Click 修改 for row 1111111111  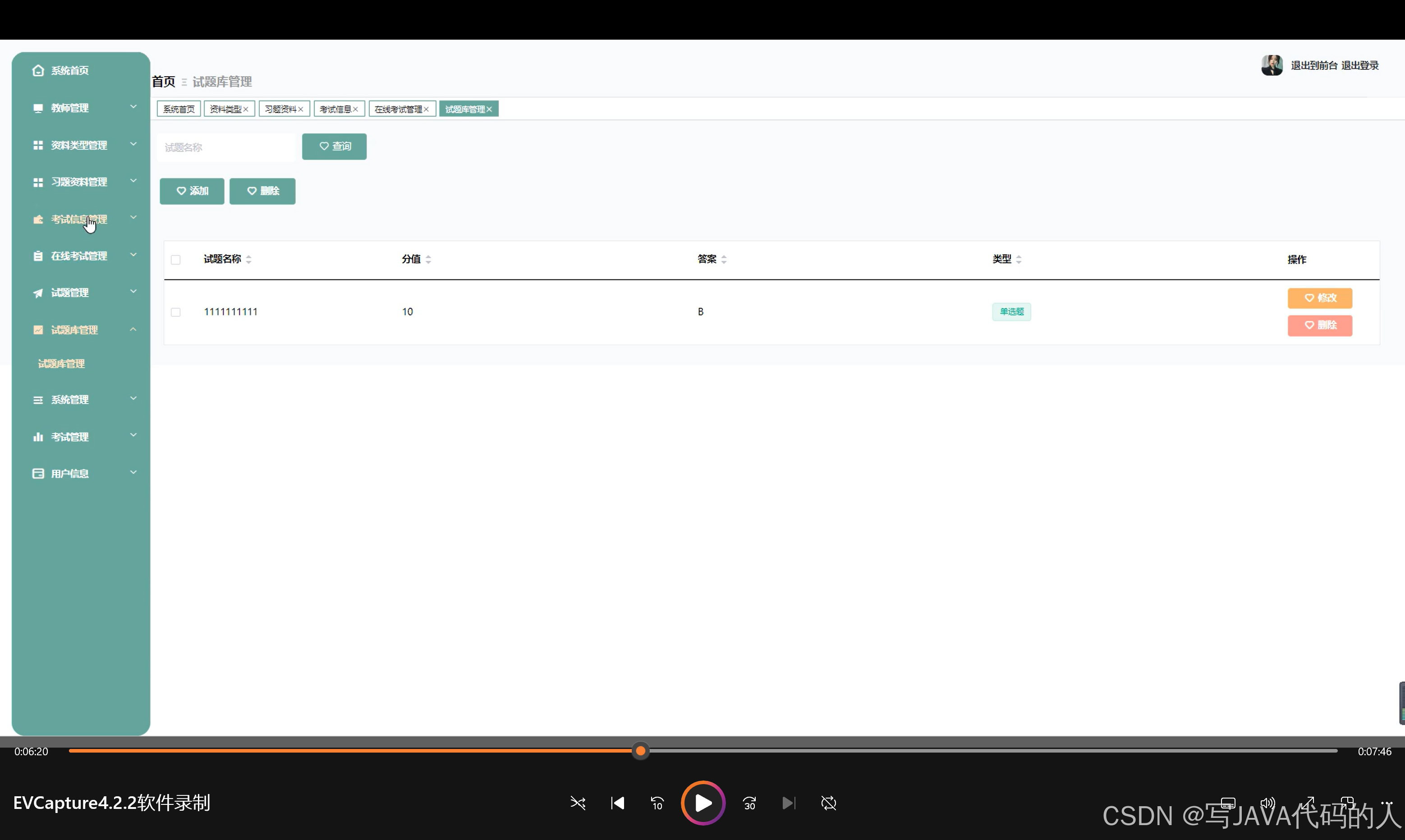click(x=1319, y=298)
